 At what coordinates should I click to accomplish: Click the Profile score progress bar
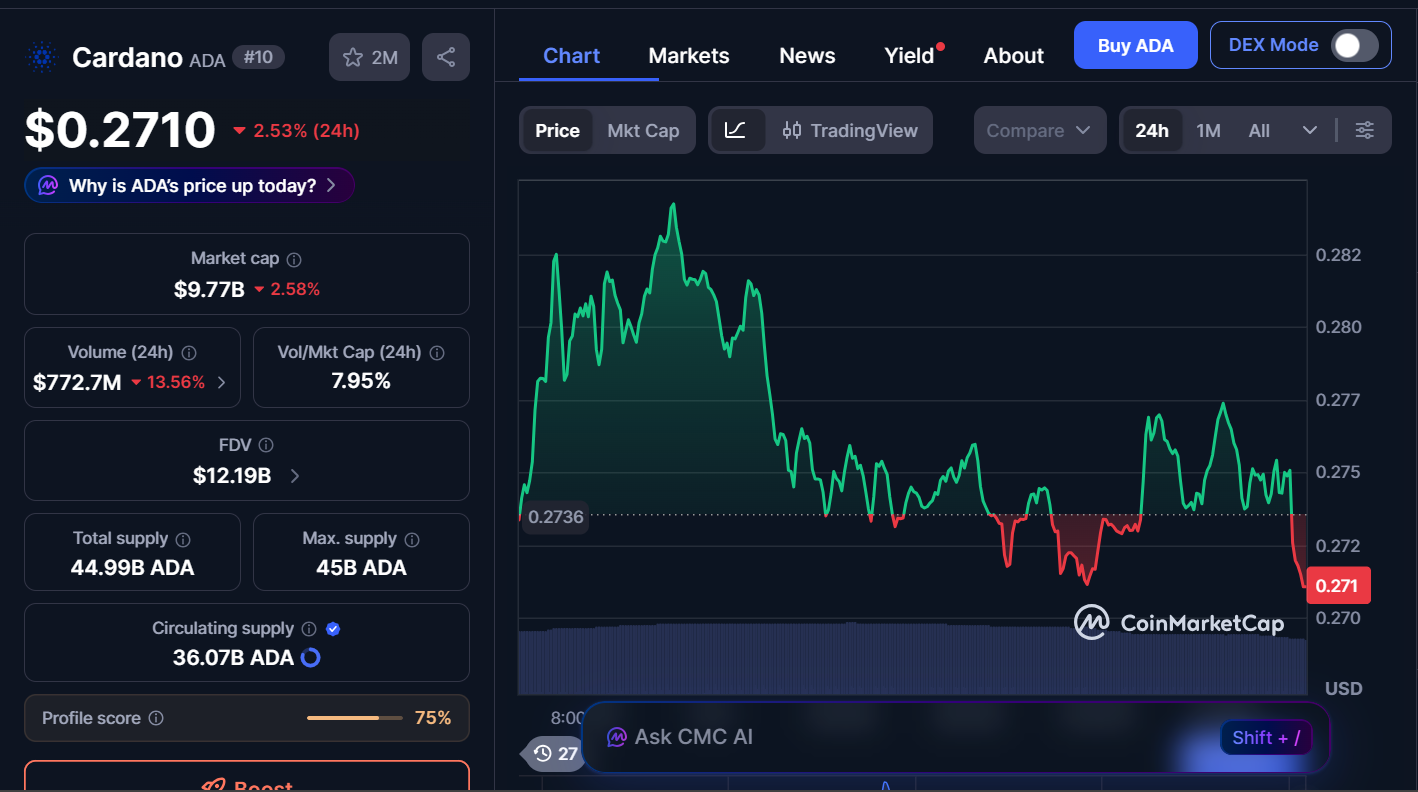click(354, 718)
